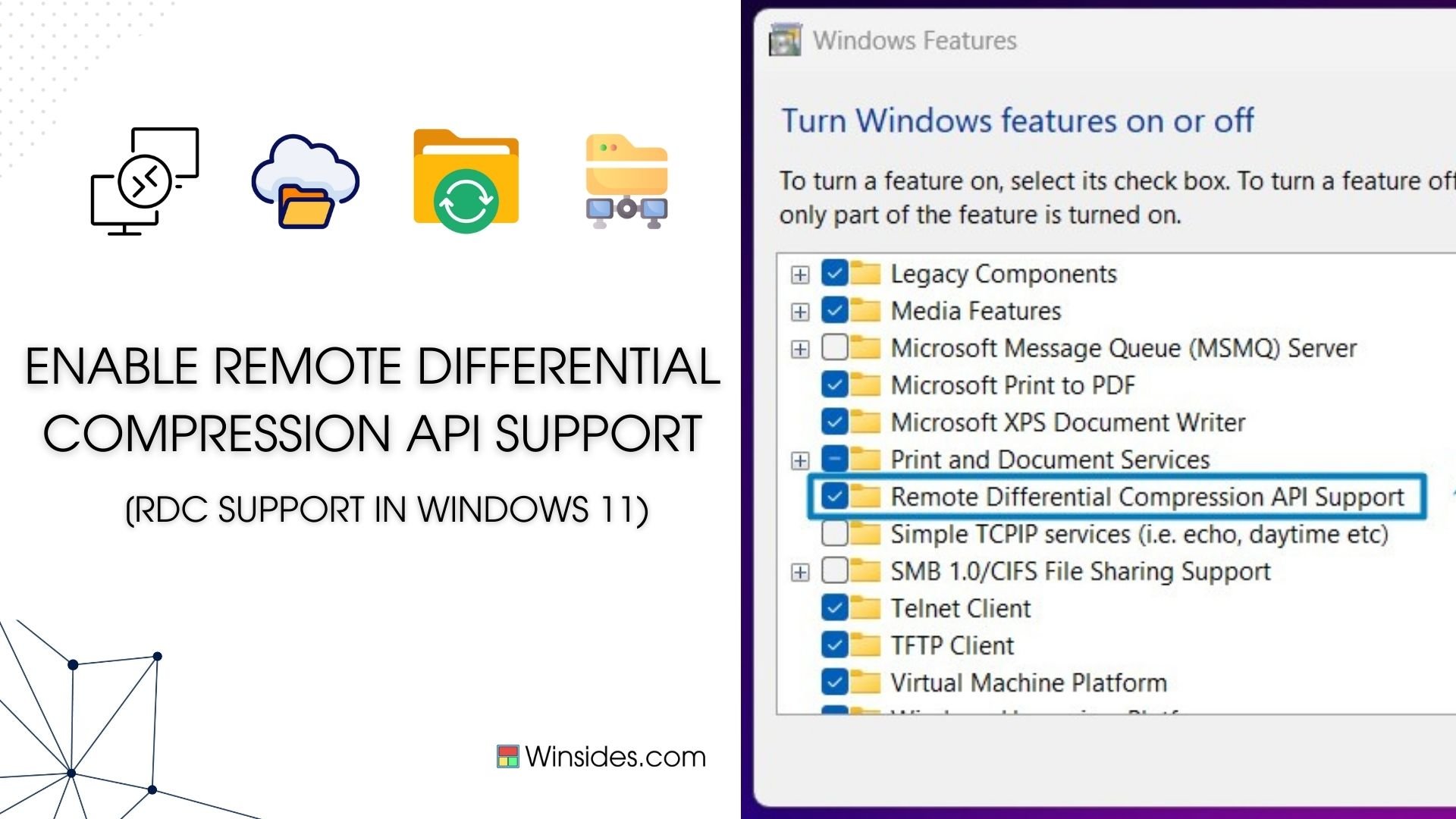Viewport: 1456px width, 819px height.
Task: Click the Turn Windows features on or off link
Action: click(1019, 119)
